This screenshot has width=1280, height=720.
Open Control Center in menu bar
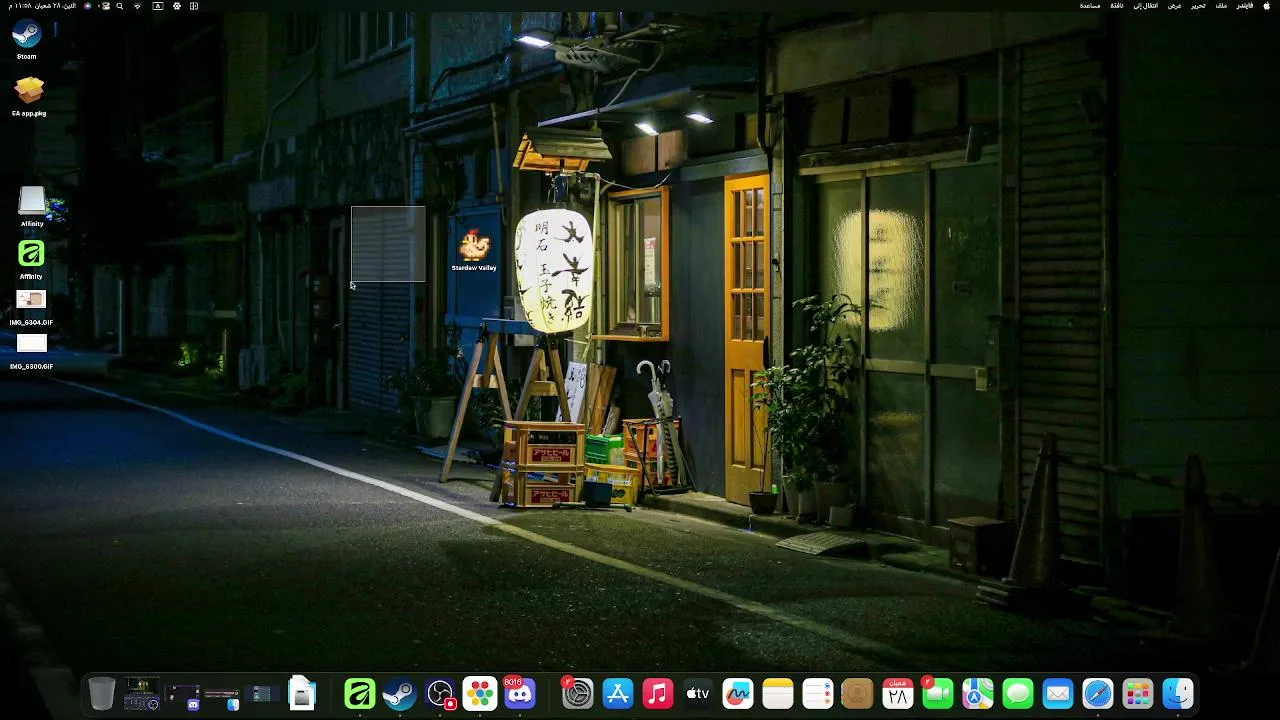(104, 6)
